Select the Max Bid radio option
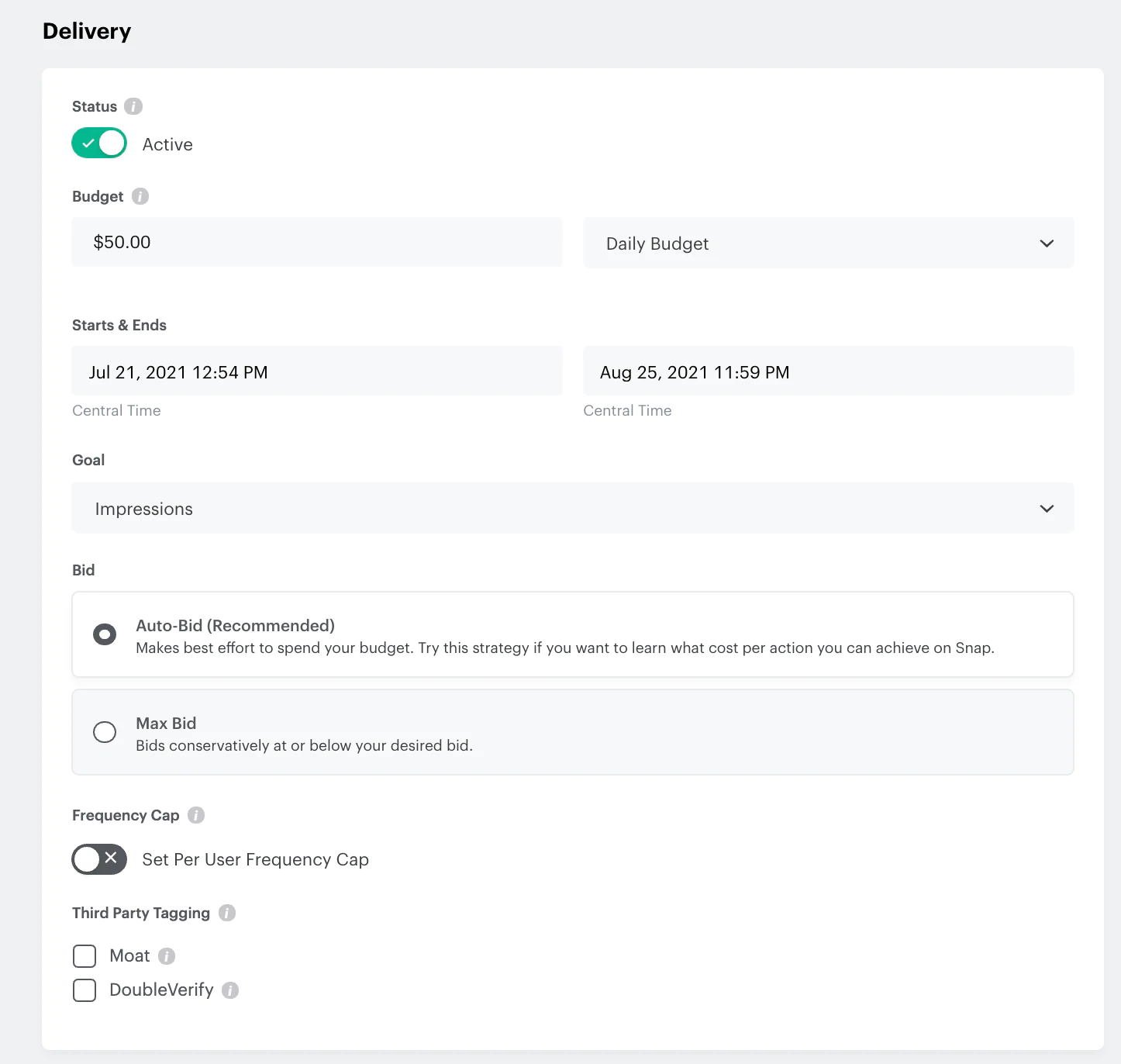Viewport: 1121px width, 1064px height. pyautogui.click(x=105, y=732)
